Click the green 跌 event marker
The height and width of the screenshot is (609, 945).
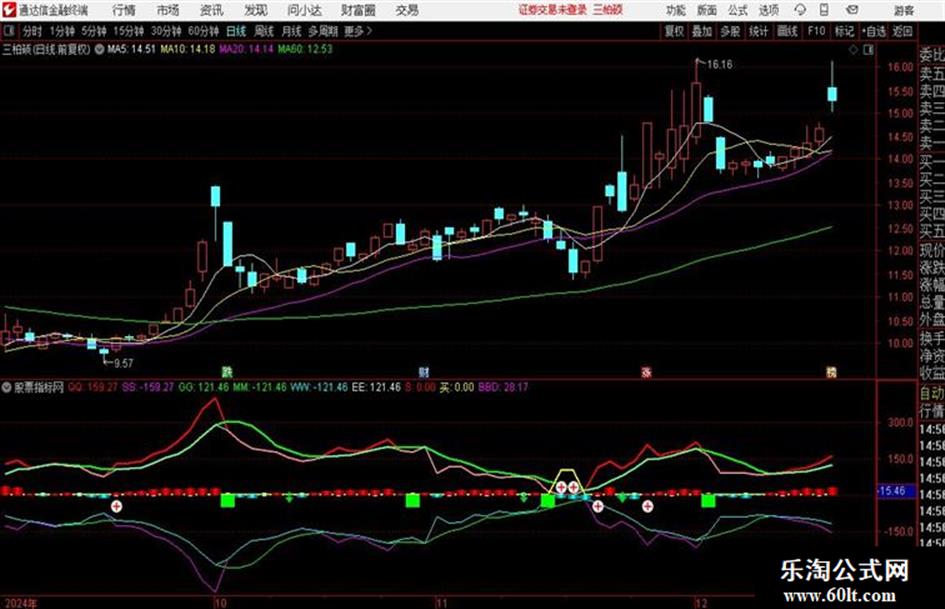227,372
